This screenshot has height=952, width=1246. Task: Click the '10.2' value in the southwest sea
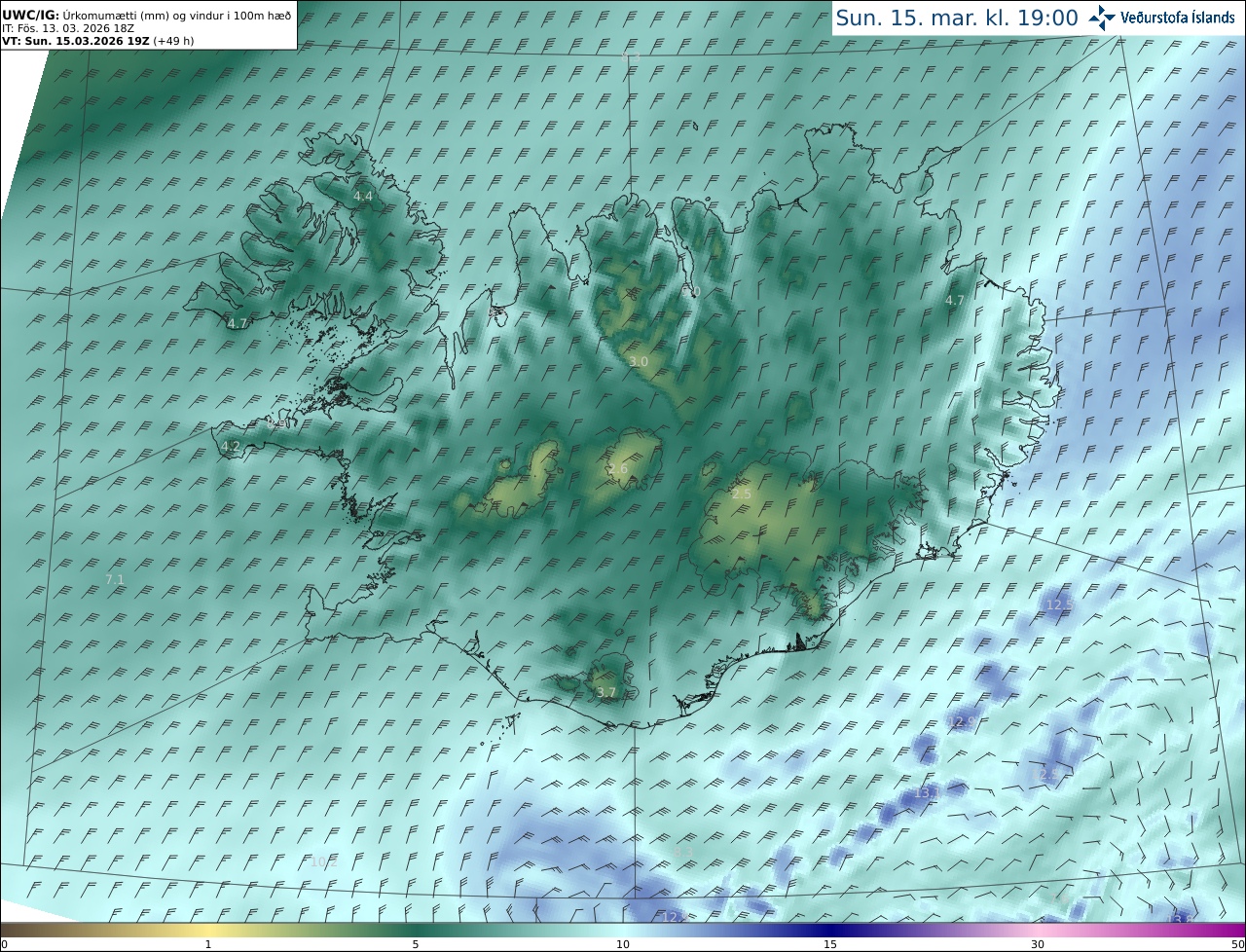(324, 861)
